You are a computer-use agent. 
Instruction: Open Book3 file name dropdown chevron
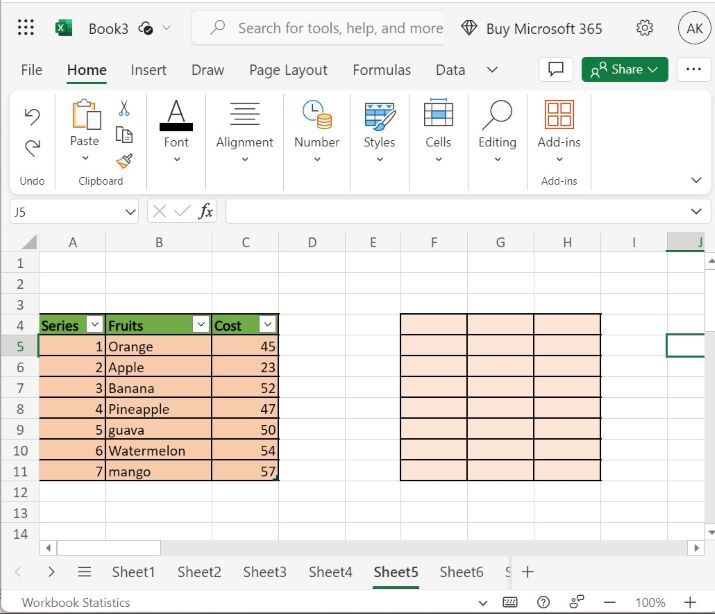pos(167,28)
